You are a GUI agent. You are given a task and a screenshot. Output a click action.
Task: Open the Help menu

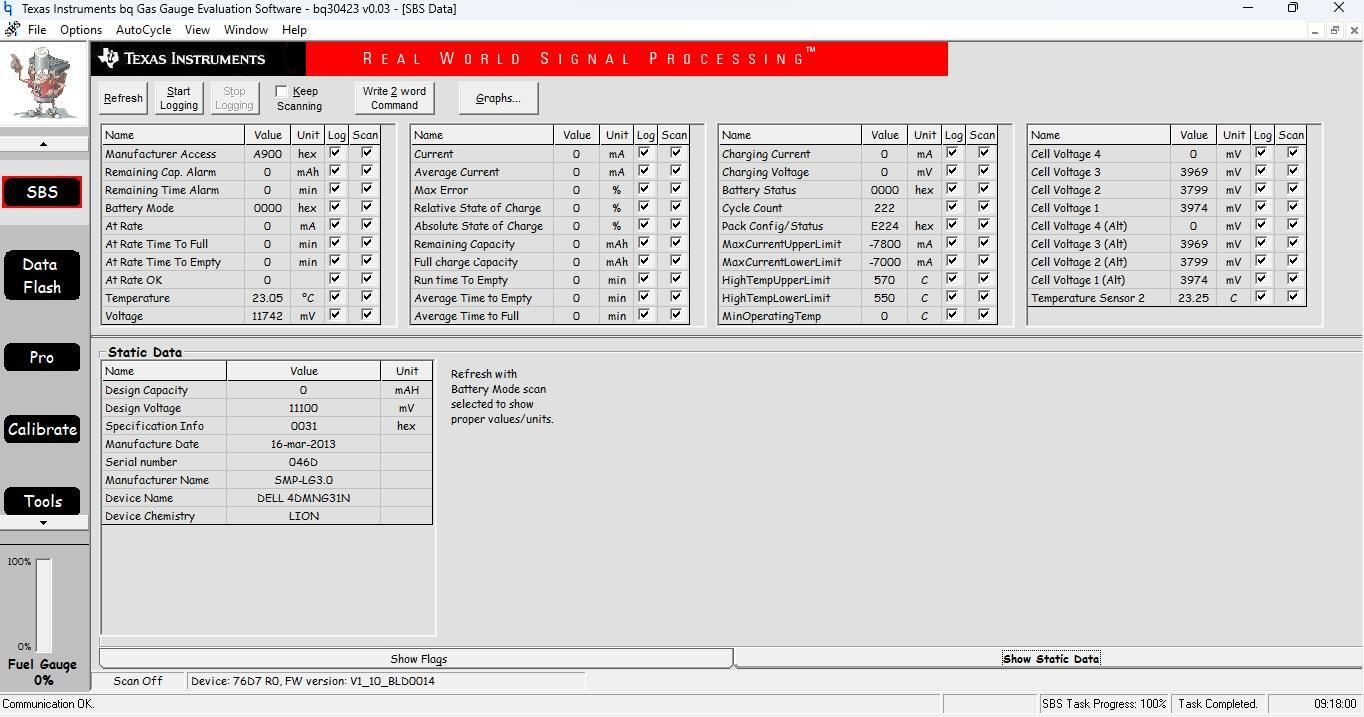[x=294, y=30]
